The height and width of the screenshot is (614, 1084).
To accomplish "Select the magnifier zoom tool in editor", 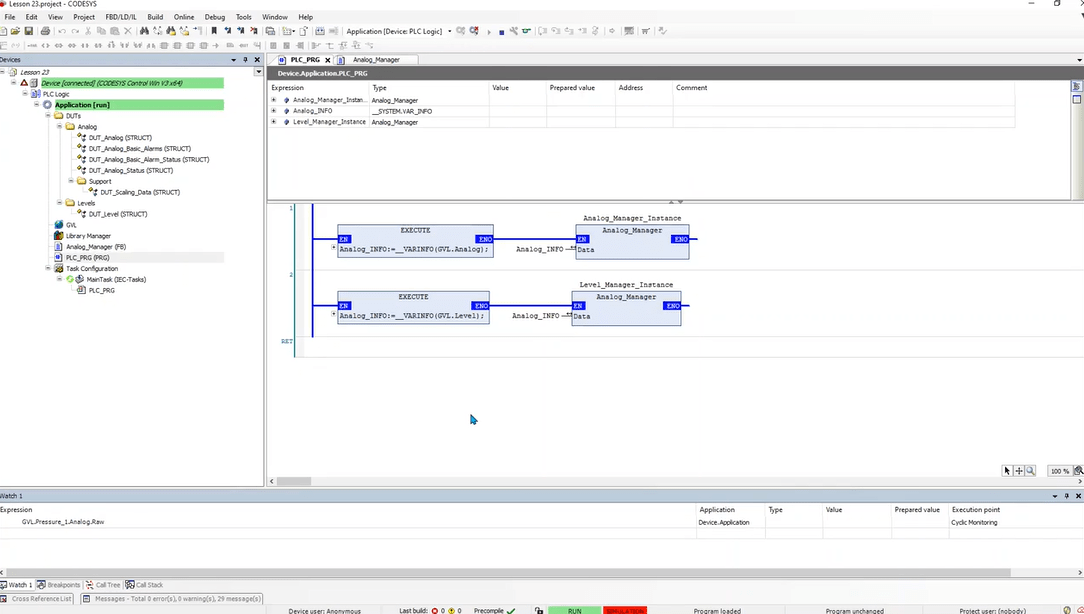I will pos(1030,471).
